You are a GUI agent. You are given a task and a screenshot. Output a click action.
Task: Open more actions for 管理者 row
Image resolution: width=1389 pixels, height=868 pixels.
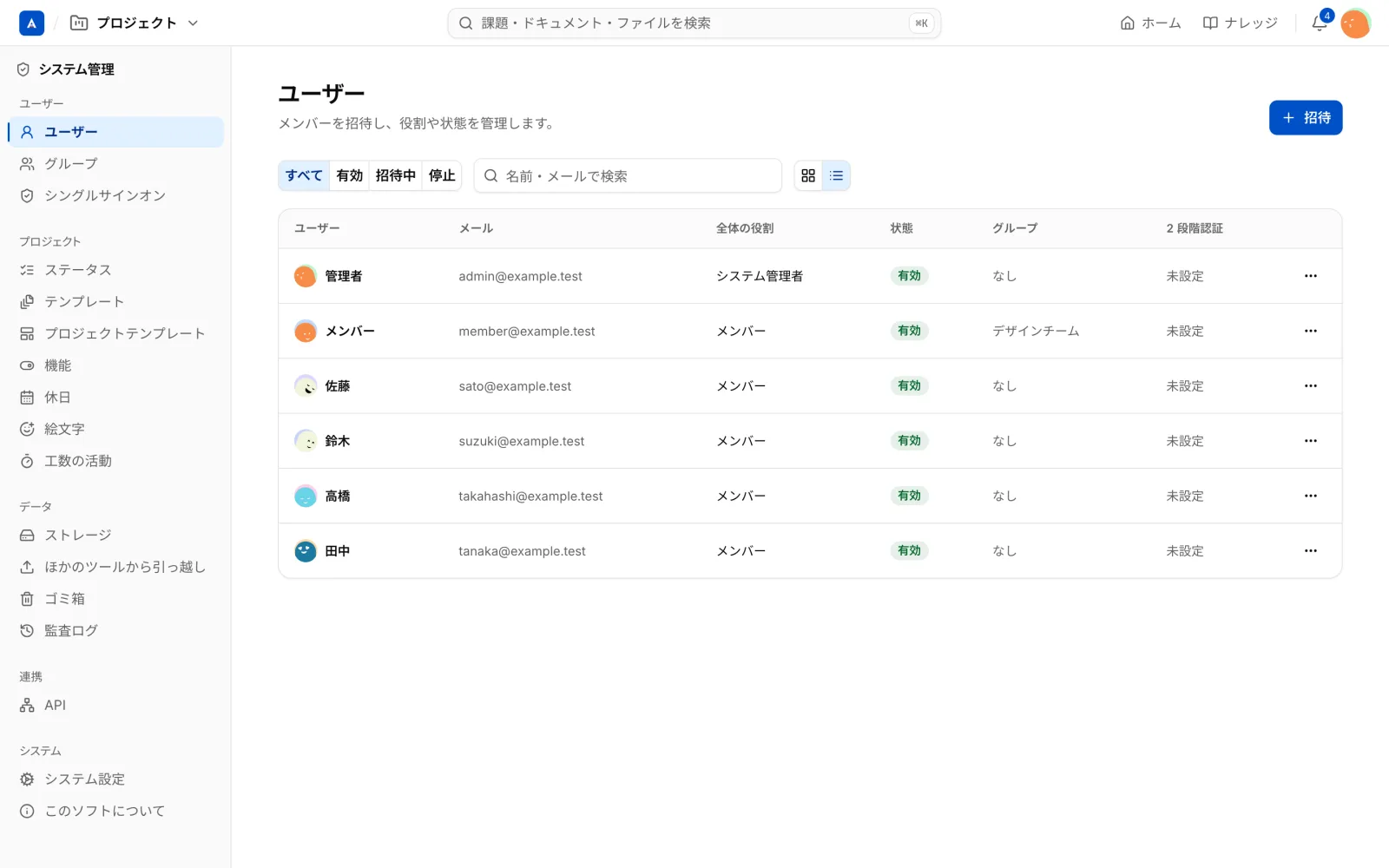coord(1311,276)
